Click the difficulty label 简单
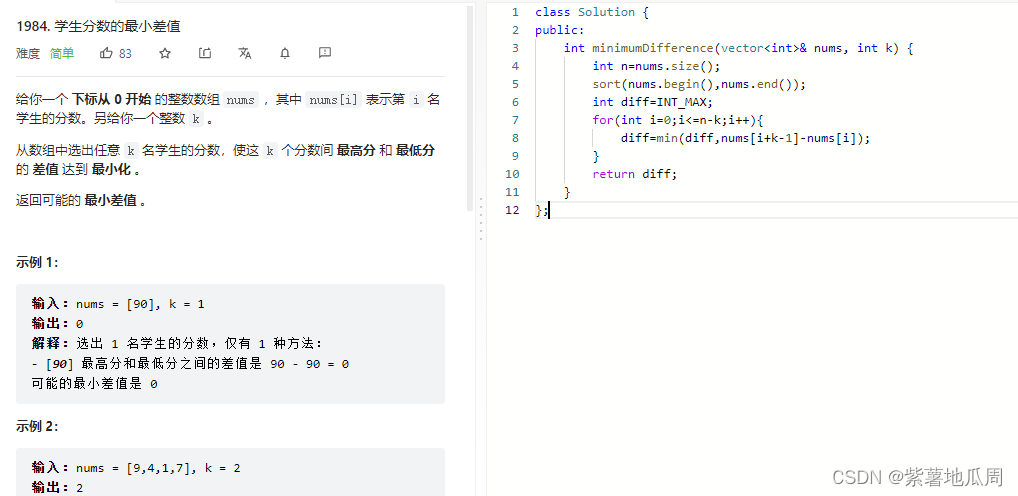The width and height of the screenshot is (1018, 496). click(62, 53)
